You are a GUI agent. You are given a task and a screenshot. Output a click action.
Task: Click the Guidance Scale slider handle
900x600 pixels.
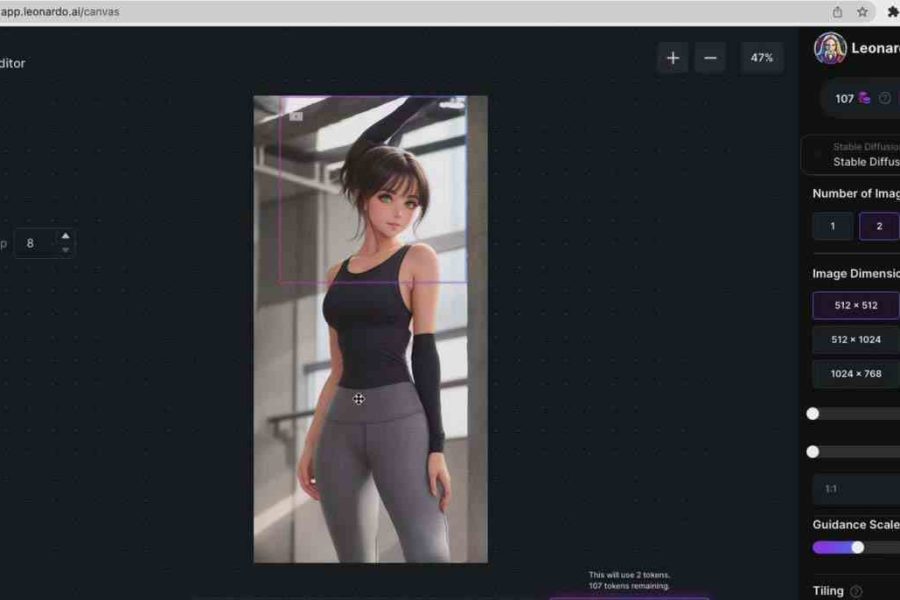[x=857, y=547]
